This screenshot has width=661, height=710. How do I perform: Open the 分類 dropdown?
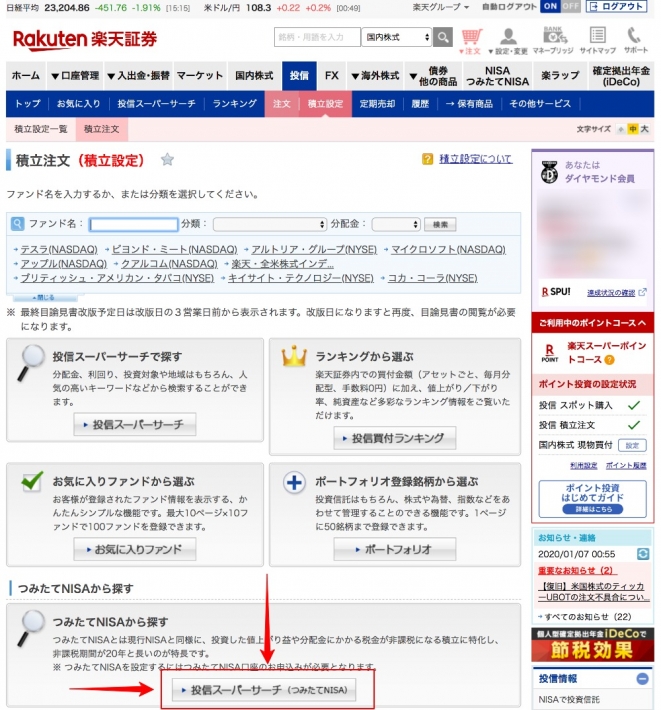point(270,224)
